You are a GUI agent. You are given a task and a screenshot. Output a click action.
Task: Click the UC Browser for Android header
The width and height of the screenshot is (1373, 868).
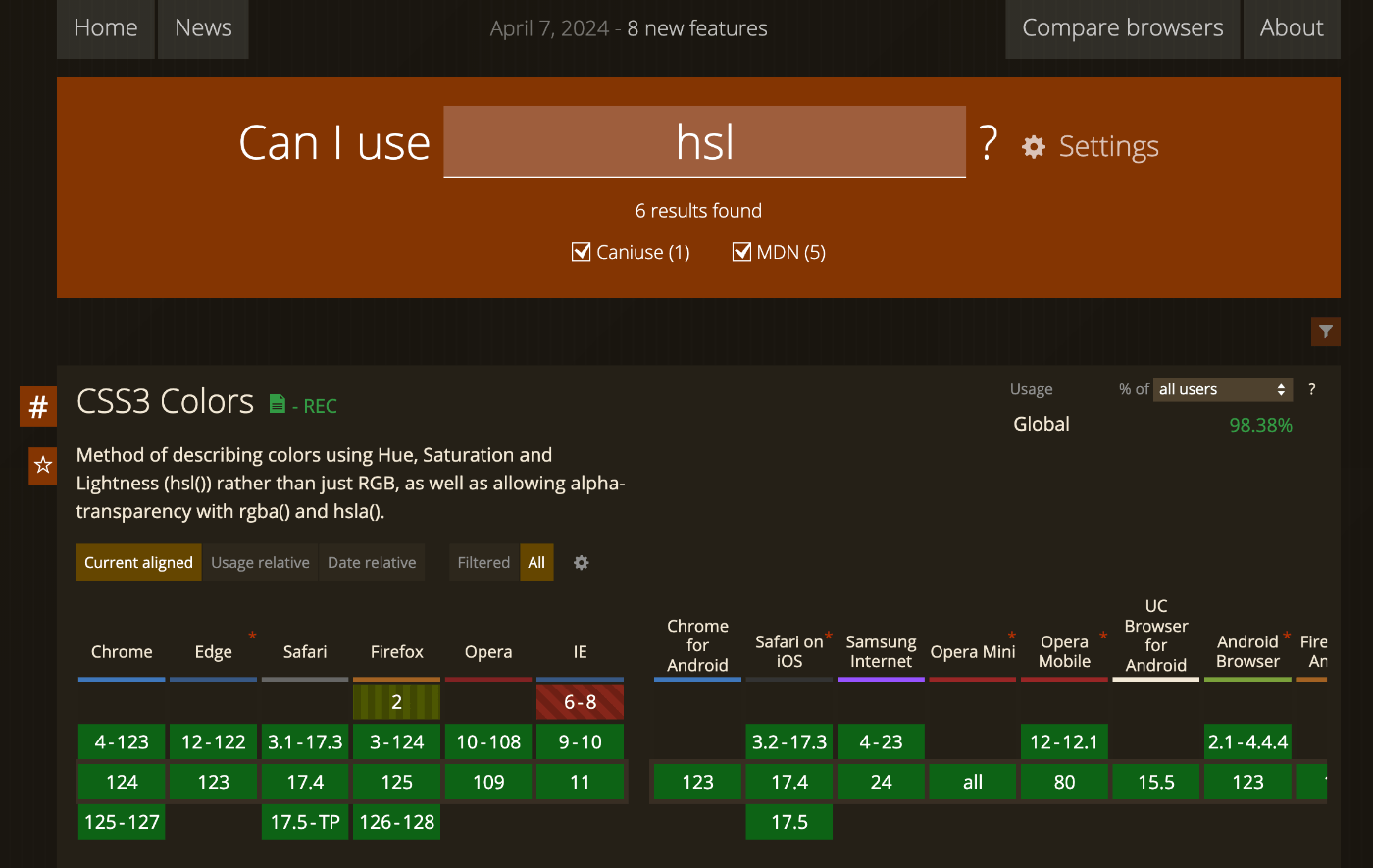(1156, 636)
